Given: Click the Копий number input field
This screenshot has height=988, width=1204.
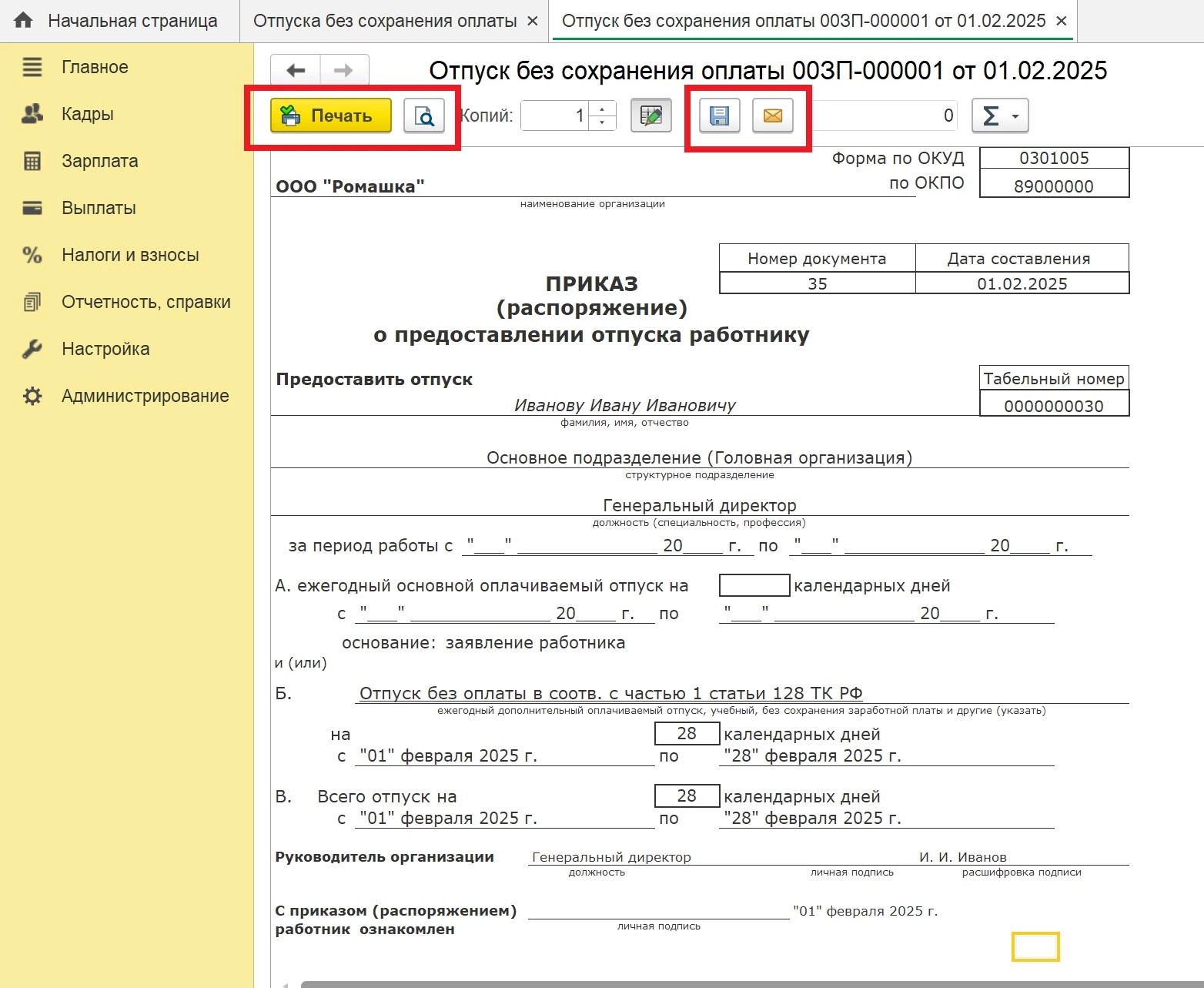Looking at the screenshot, I should (x=554, y=116).
